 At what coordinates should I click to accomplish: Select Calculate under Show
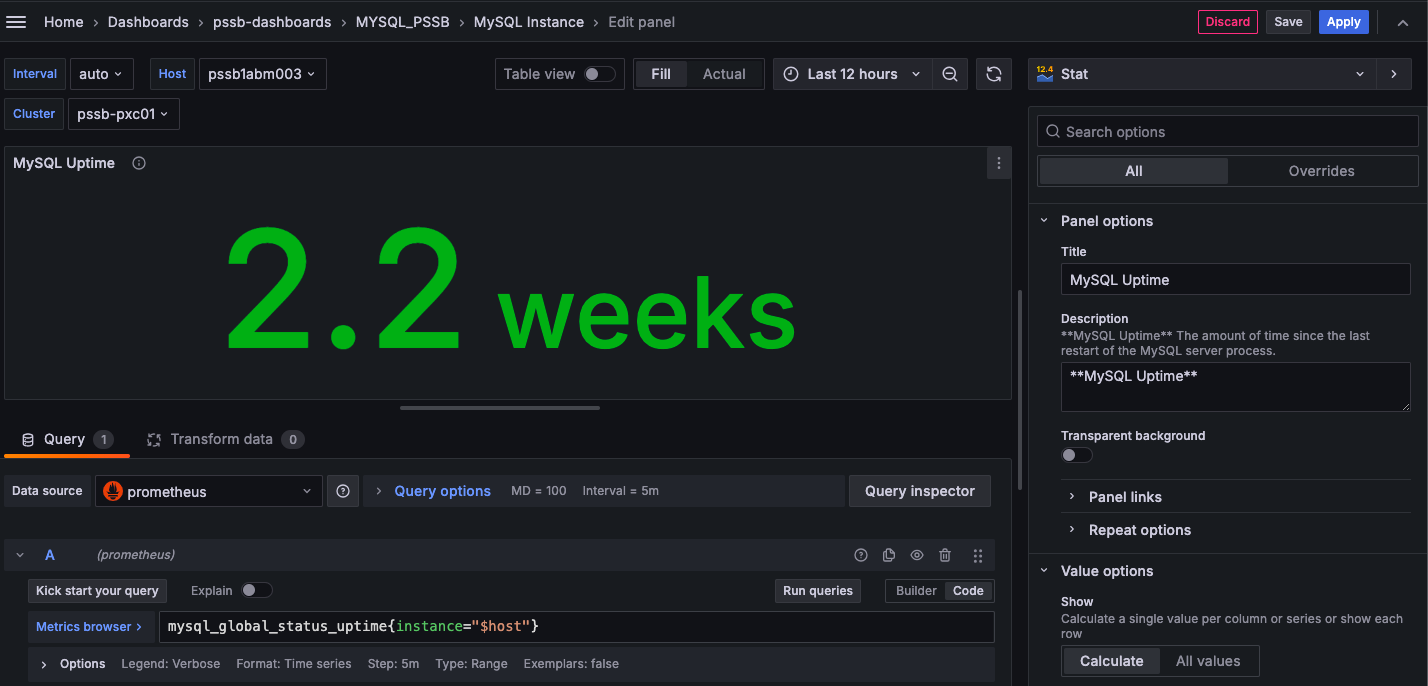pos(1111,661)
